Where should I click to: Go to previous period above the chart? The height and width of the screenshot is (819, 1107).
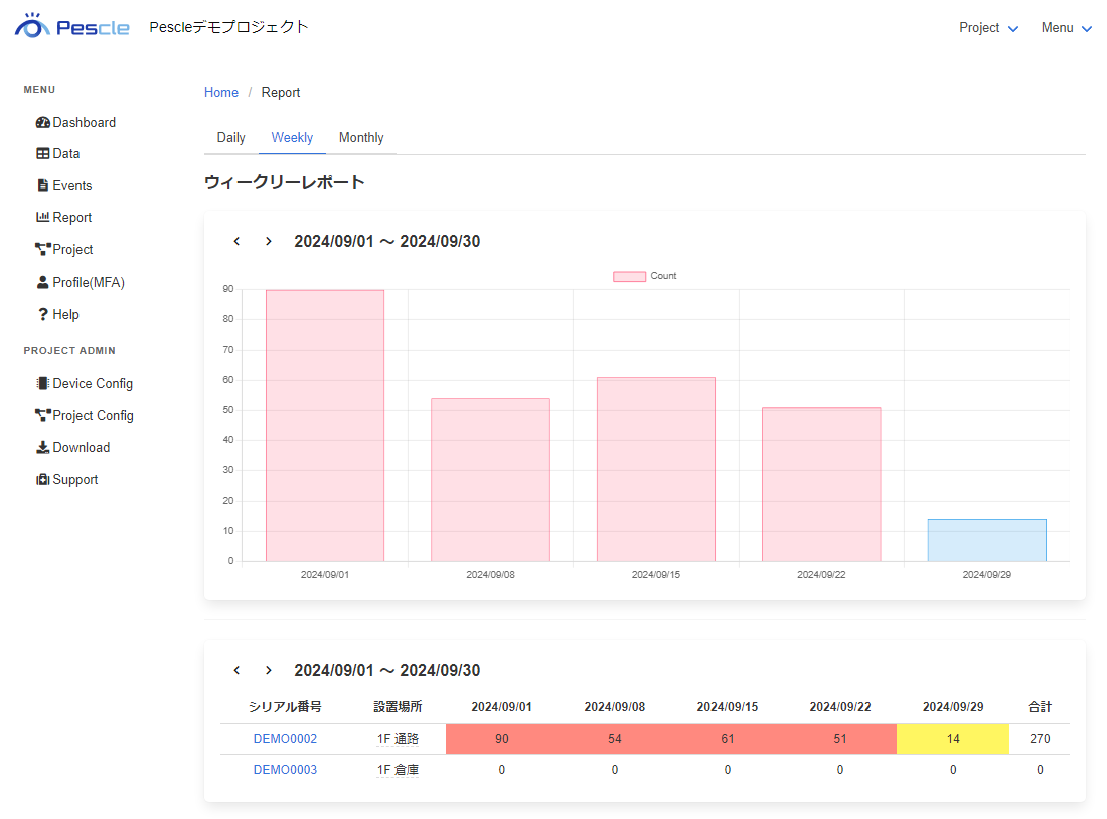(x=237, y=241)
